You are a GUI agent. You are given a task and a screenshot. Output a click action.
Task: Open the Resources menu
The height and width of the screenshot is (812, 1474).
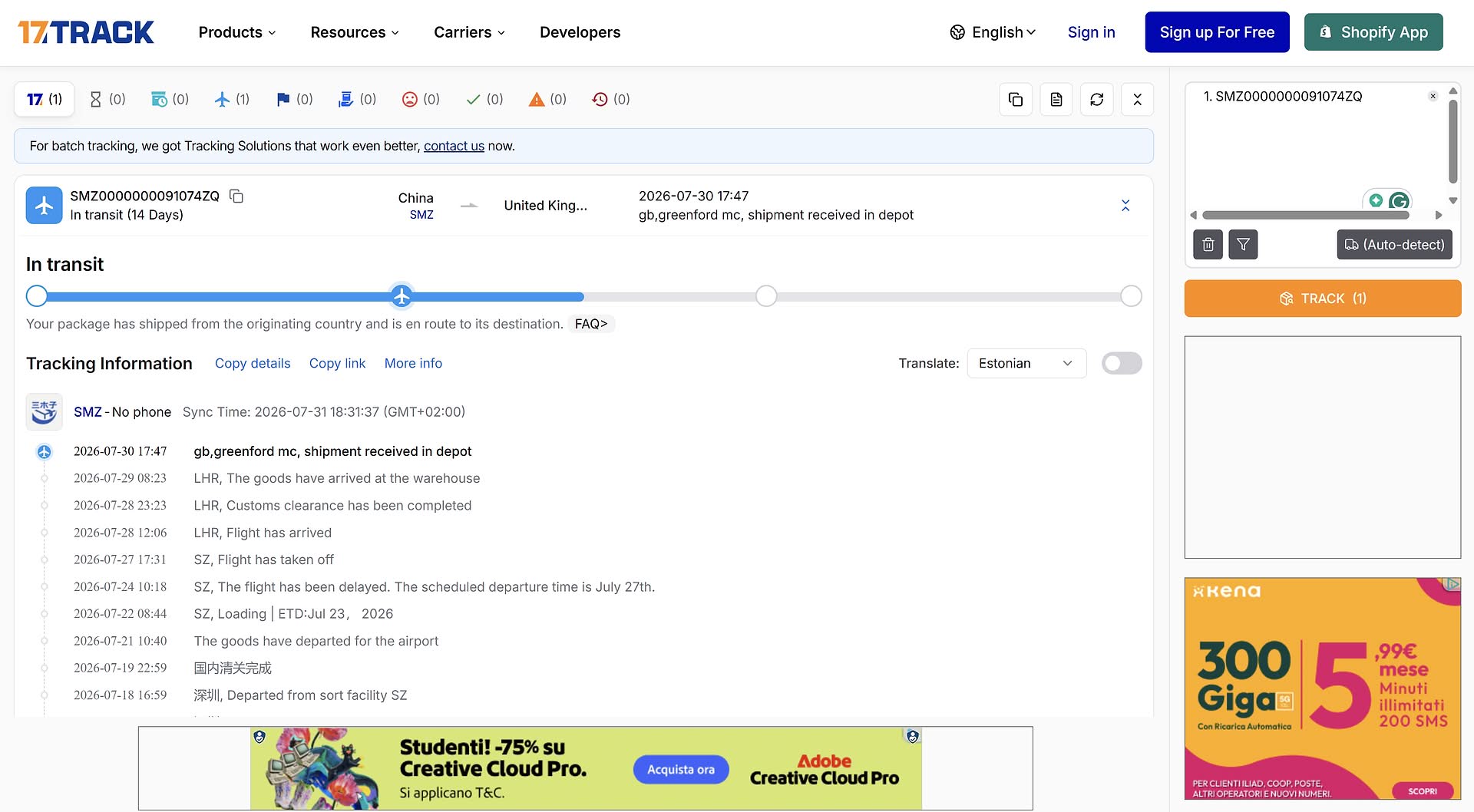tap(355, 32)
